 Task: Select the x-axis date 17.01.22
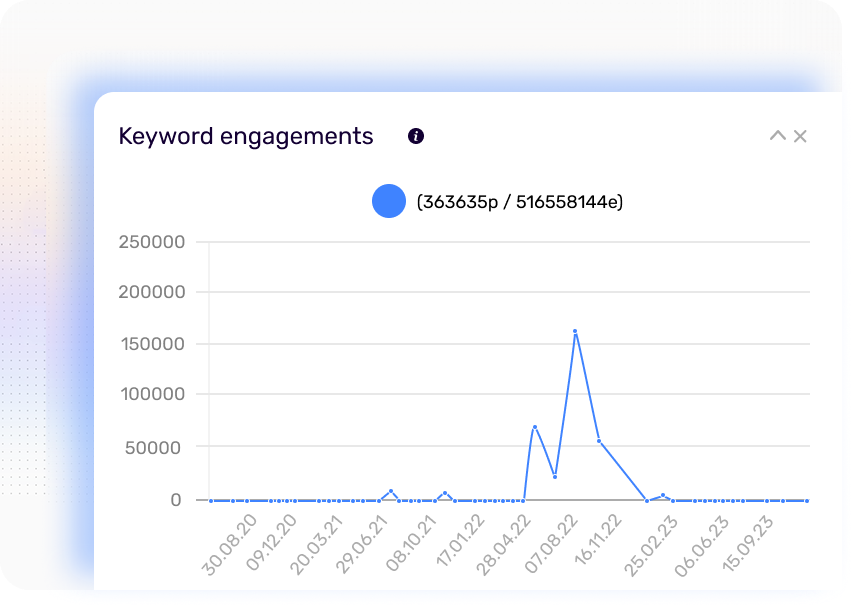coord(461,541)
